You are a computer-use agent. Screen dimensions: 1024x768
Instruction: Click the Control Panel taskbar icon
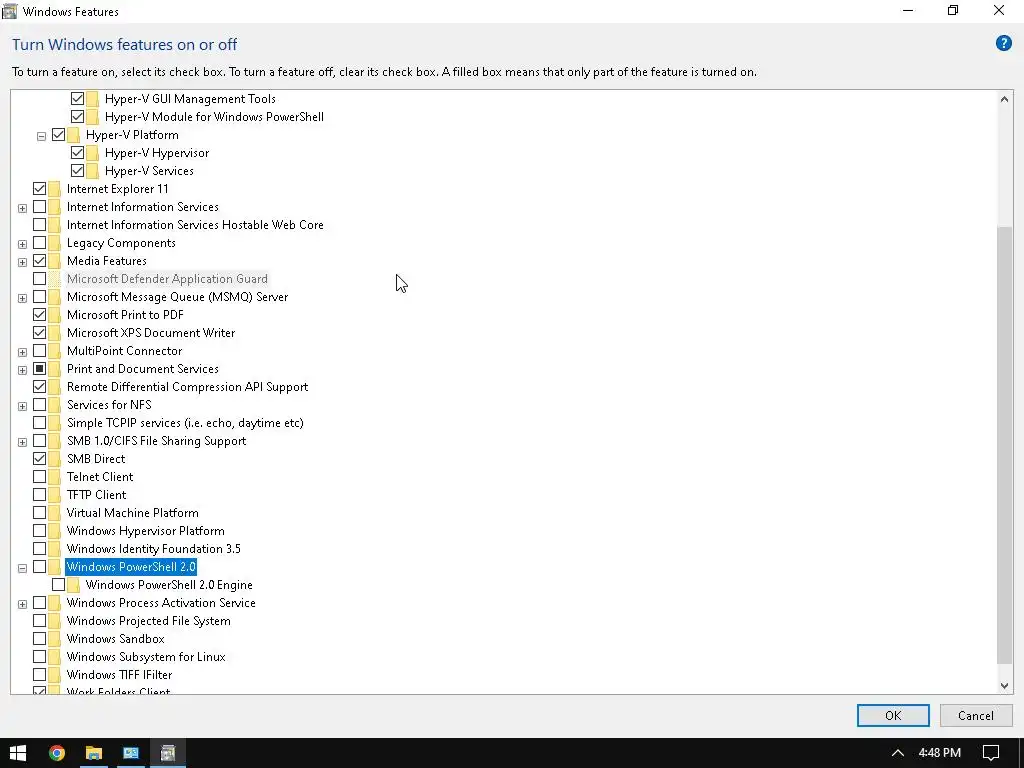tap(131, 753)
